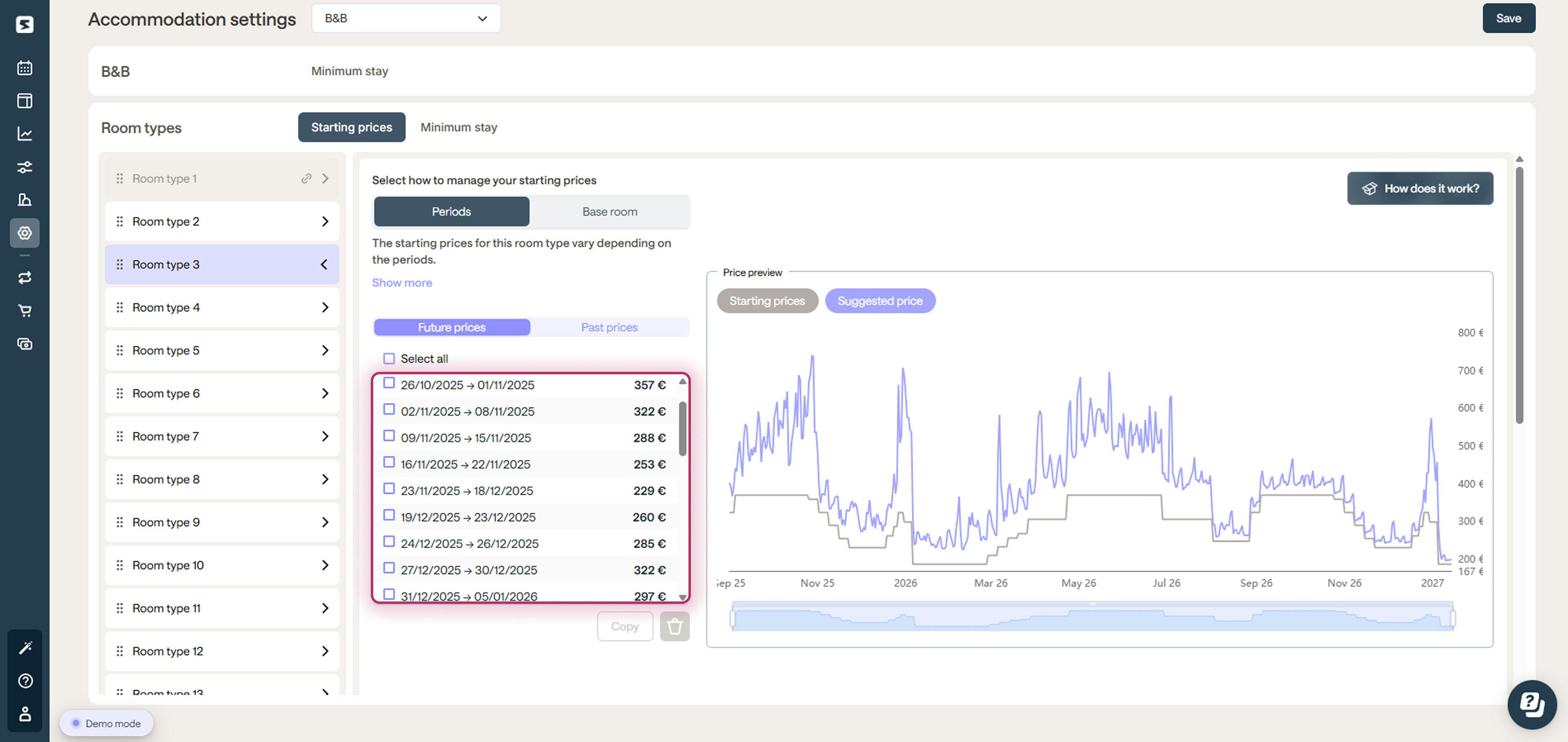Open the calendar icon in sidebar
Viewport: 1568px width, 742px height.
click(x=24, y=67)
